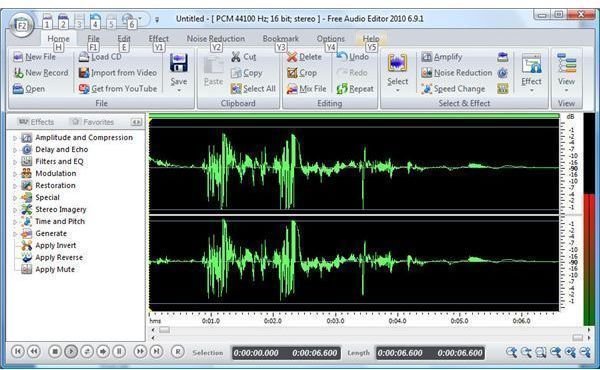Expand Restoration effects group
600x370 pixels.
tap(15, 186)
